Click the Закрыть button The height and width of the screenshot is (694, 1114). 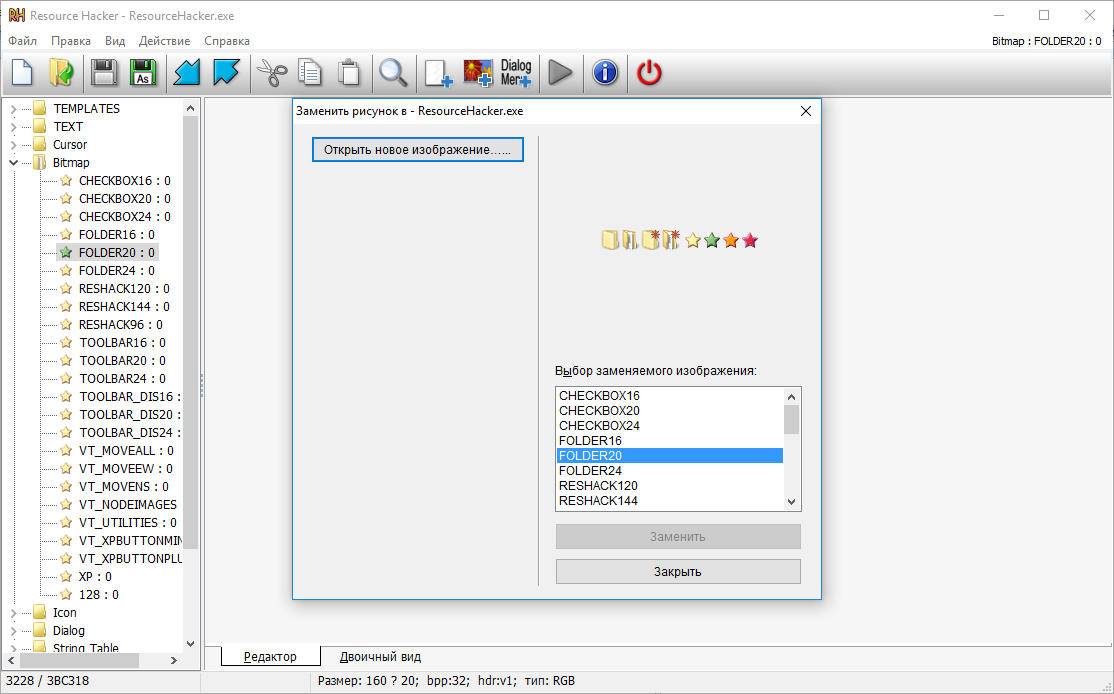[x=678, y=571]
